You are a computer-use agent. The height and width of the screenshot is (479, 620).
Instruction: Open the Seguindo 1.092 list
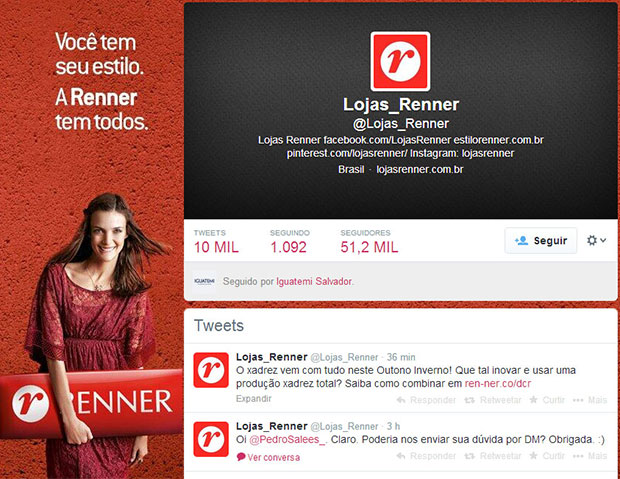289,242
